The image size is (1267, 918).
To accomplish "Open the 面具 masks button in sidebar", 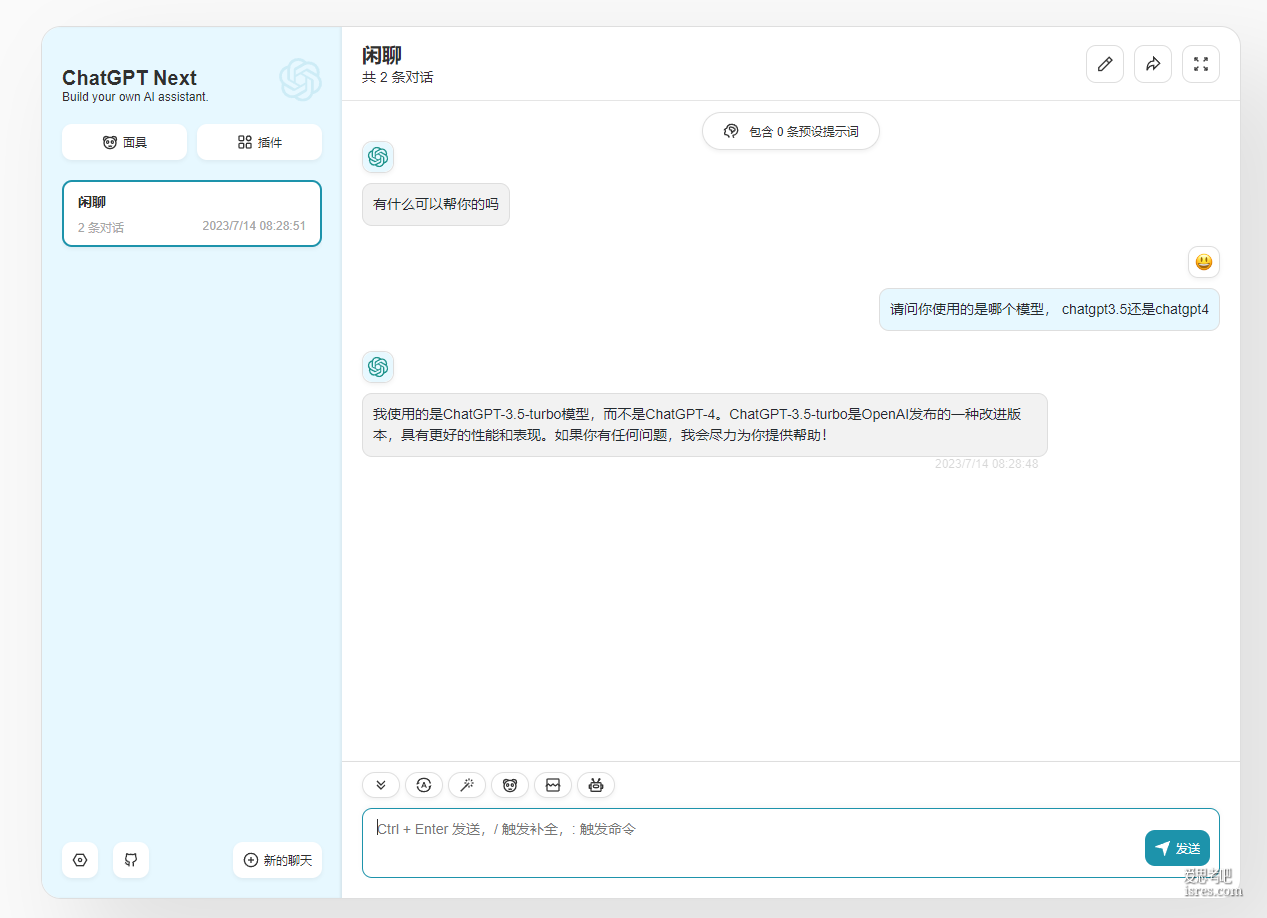I will pyautogui.click(x=124, y=142).
